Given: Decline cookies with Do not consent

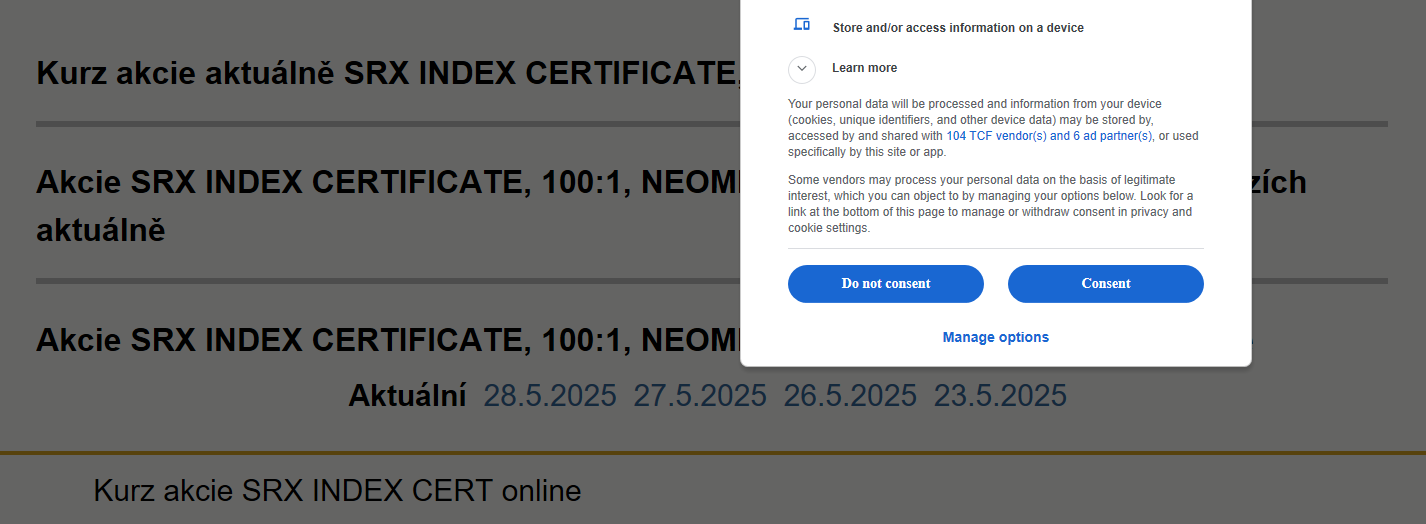Looking at the screenshot, I should [x=886, y=284].
